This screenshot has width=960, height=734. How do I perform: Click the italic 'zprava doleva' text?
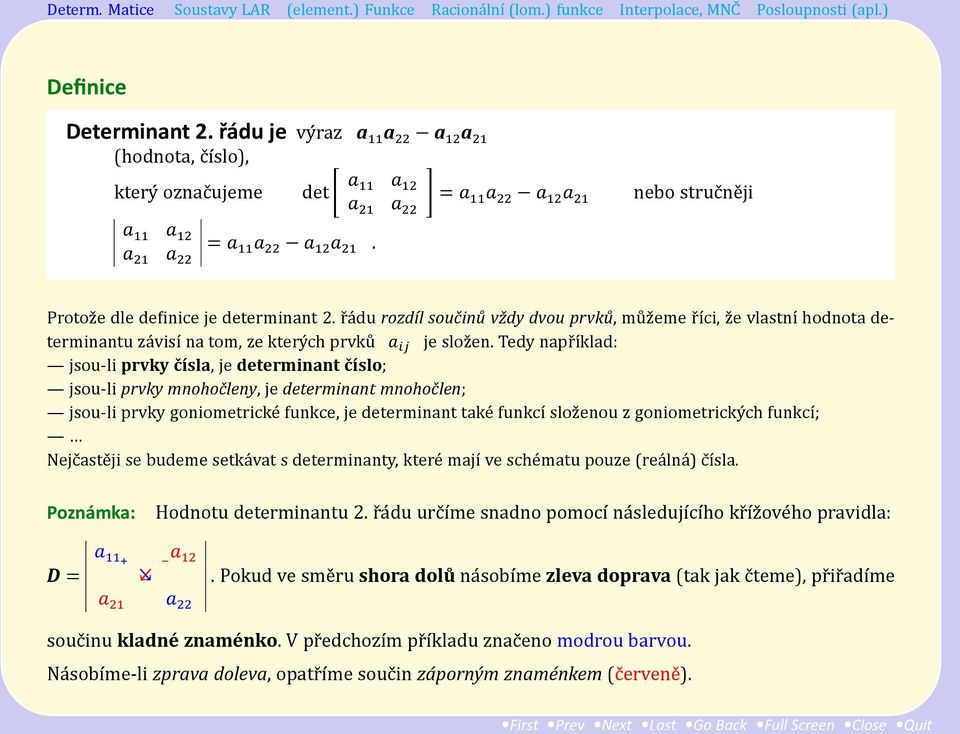(x=209, y=674)
